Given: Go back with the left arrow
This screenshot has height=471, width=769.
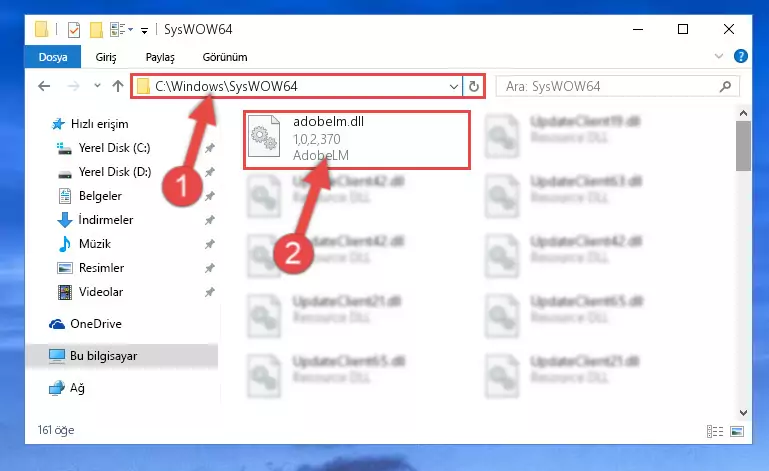Looking at the screenshot, I should (x=44, y=86).
